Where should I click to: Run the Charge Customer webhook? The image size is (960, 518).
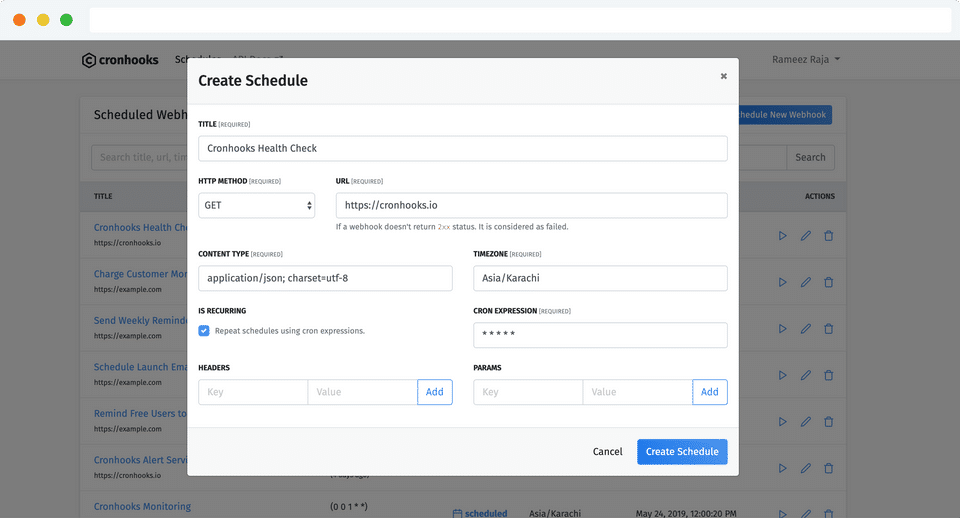pos(782,282)
